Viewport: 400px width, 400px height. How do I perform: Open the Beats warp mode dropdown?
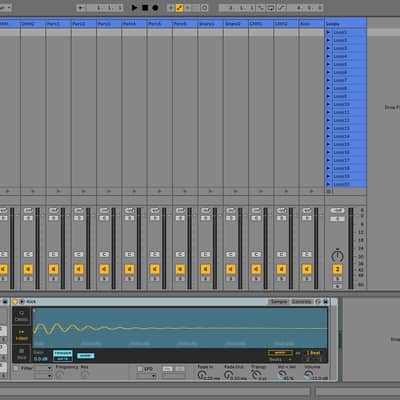coord(280,359)
